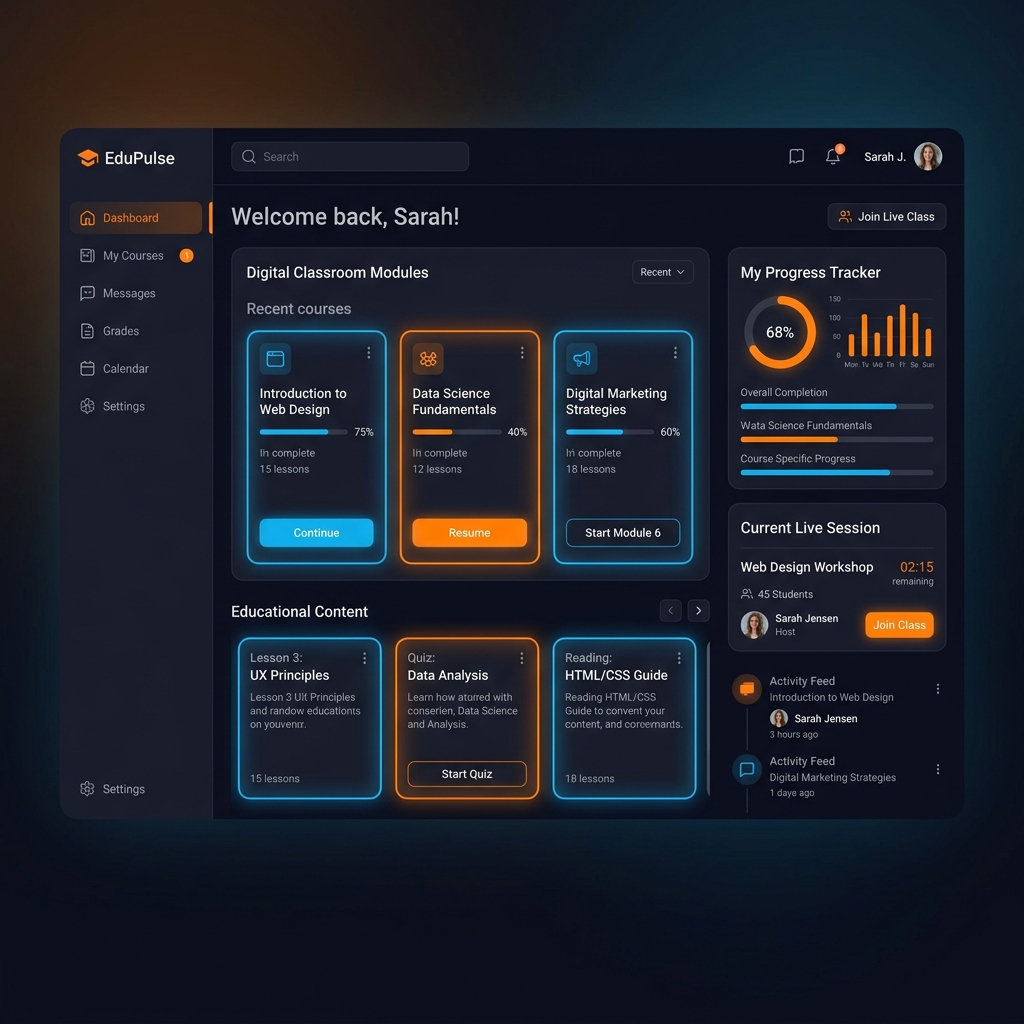
Task: Click the Overall Completion progress bar
Action: point(836,406)
